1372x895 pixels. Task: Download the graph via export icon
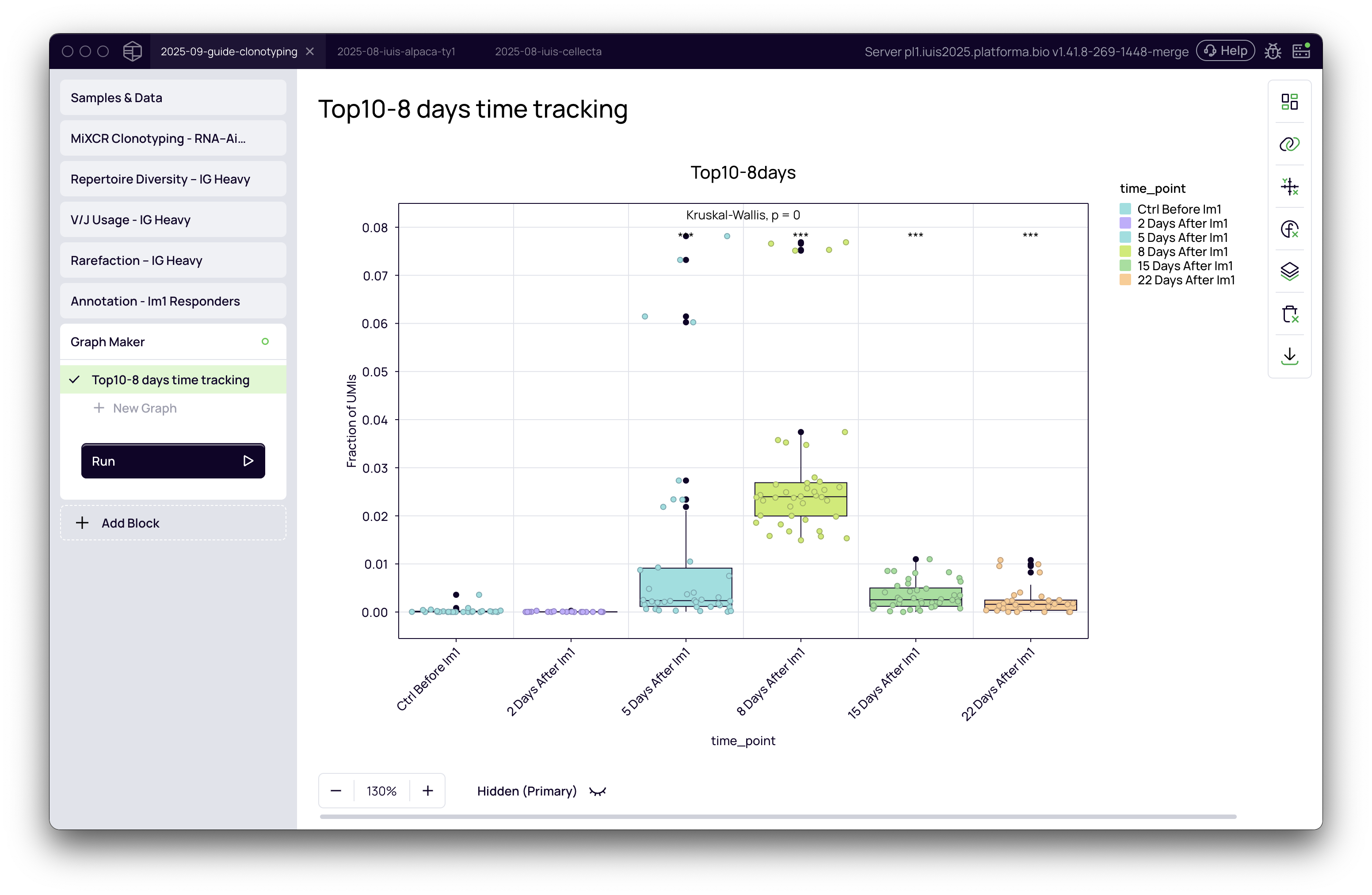pos(1289,356)
